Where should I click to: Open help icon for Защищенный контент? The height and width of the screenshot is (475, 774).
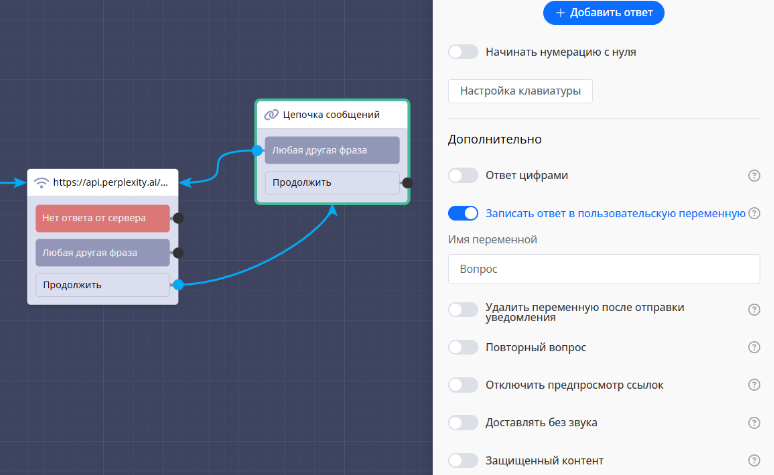pos(754,461)
